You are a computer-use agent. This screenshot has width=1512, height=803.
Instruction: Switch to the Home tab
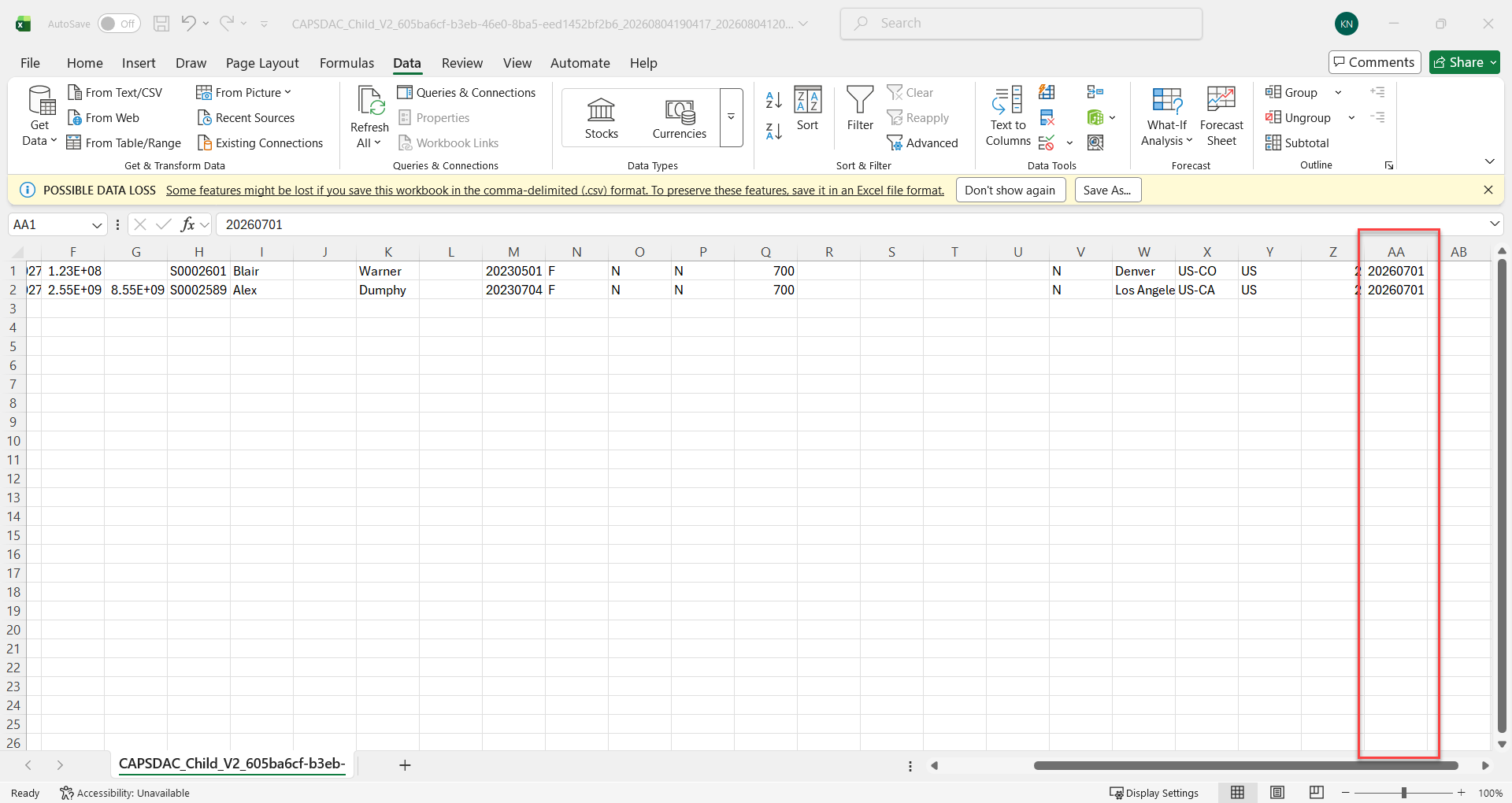click(85, 63)
